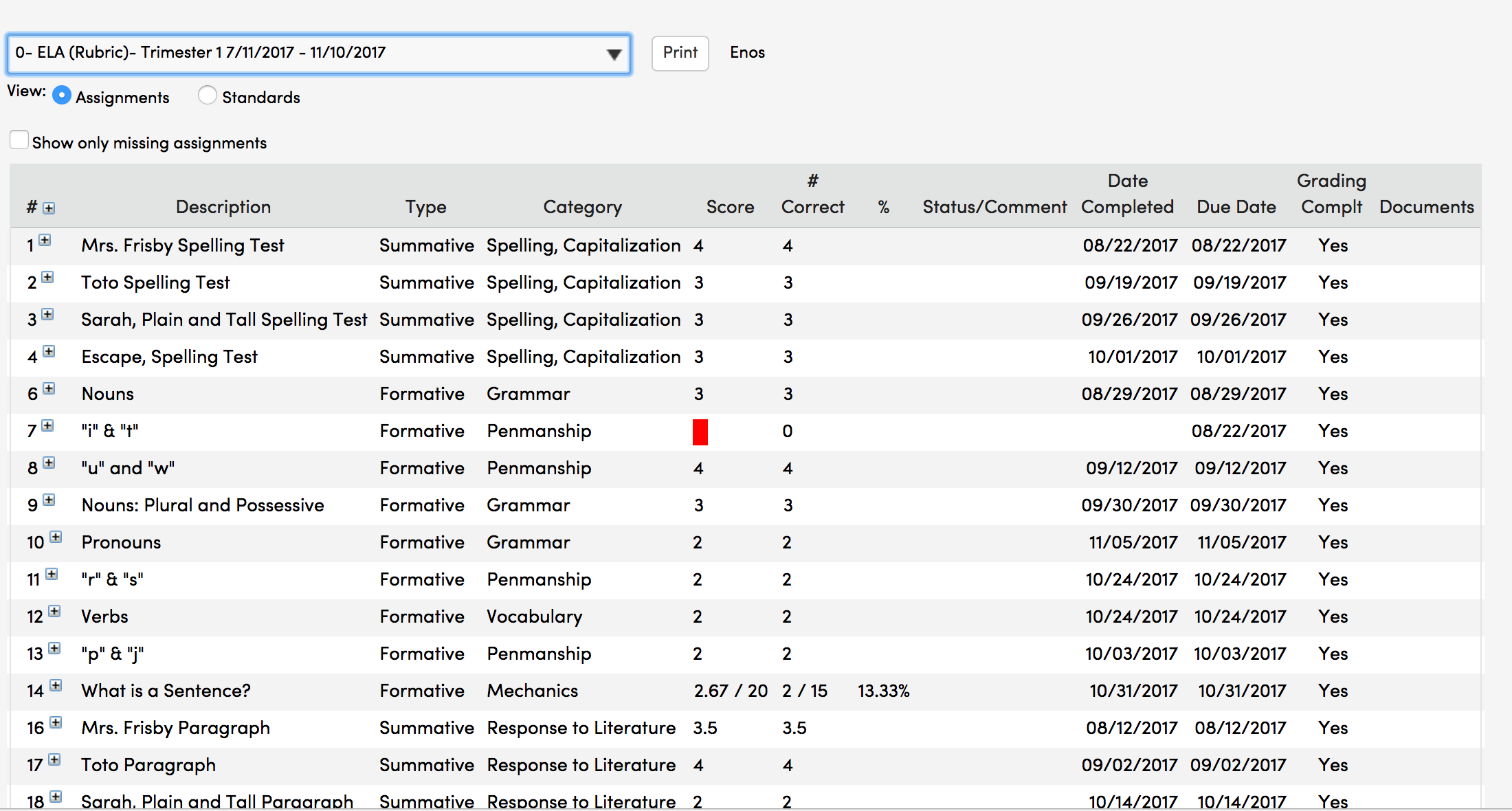The image size is (1512, 811).
Task: Expand row 8 "u" and "w" details
Action: click(49, 463)
